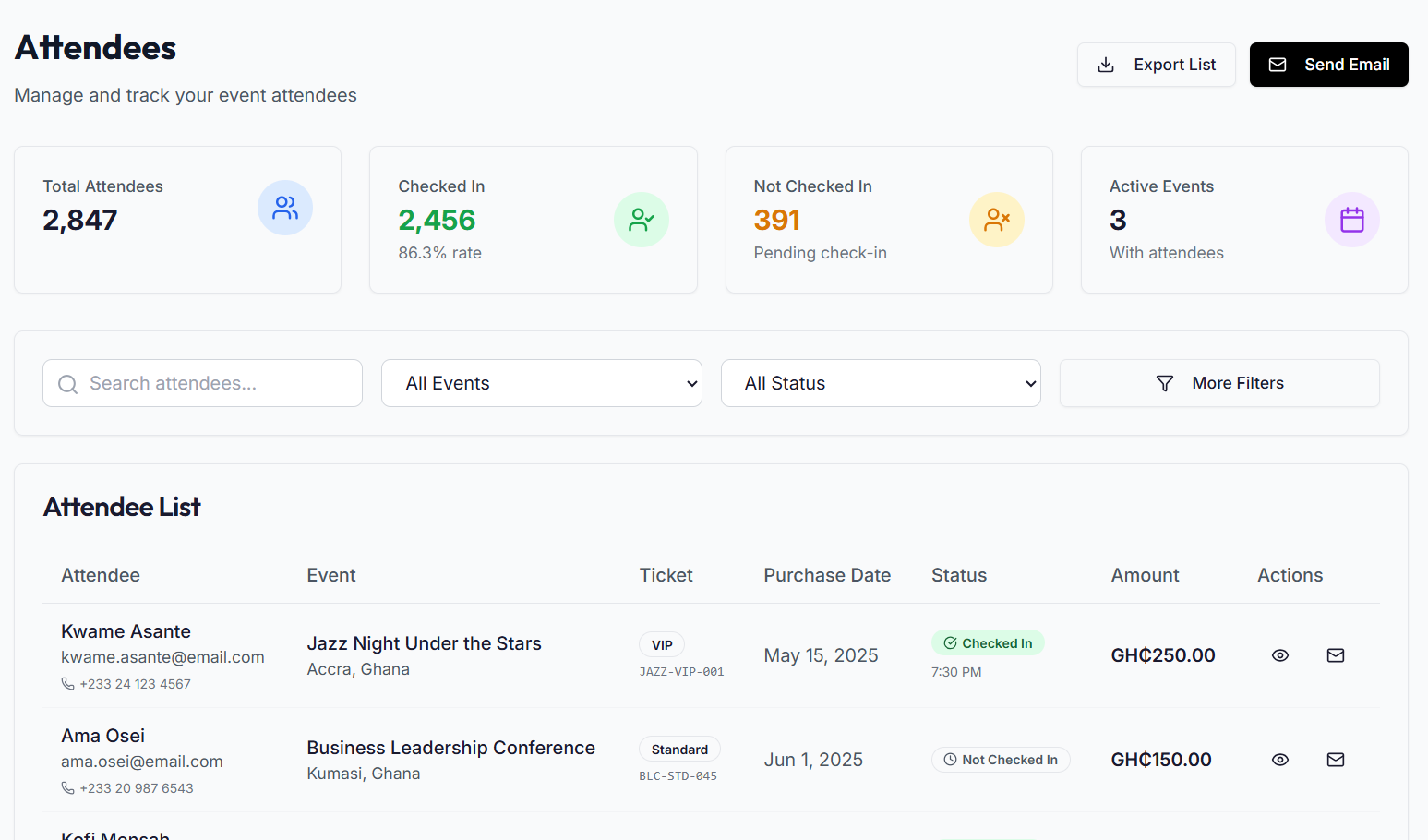Focus the Search attendees field
The width and height of the screenshot is (1428, 840).
click(202, 383)
